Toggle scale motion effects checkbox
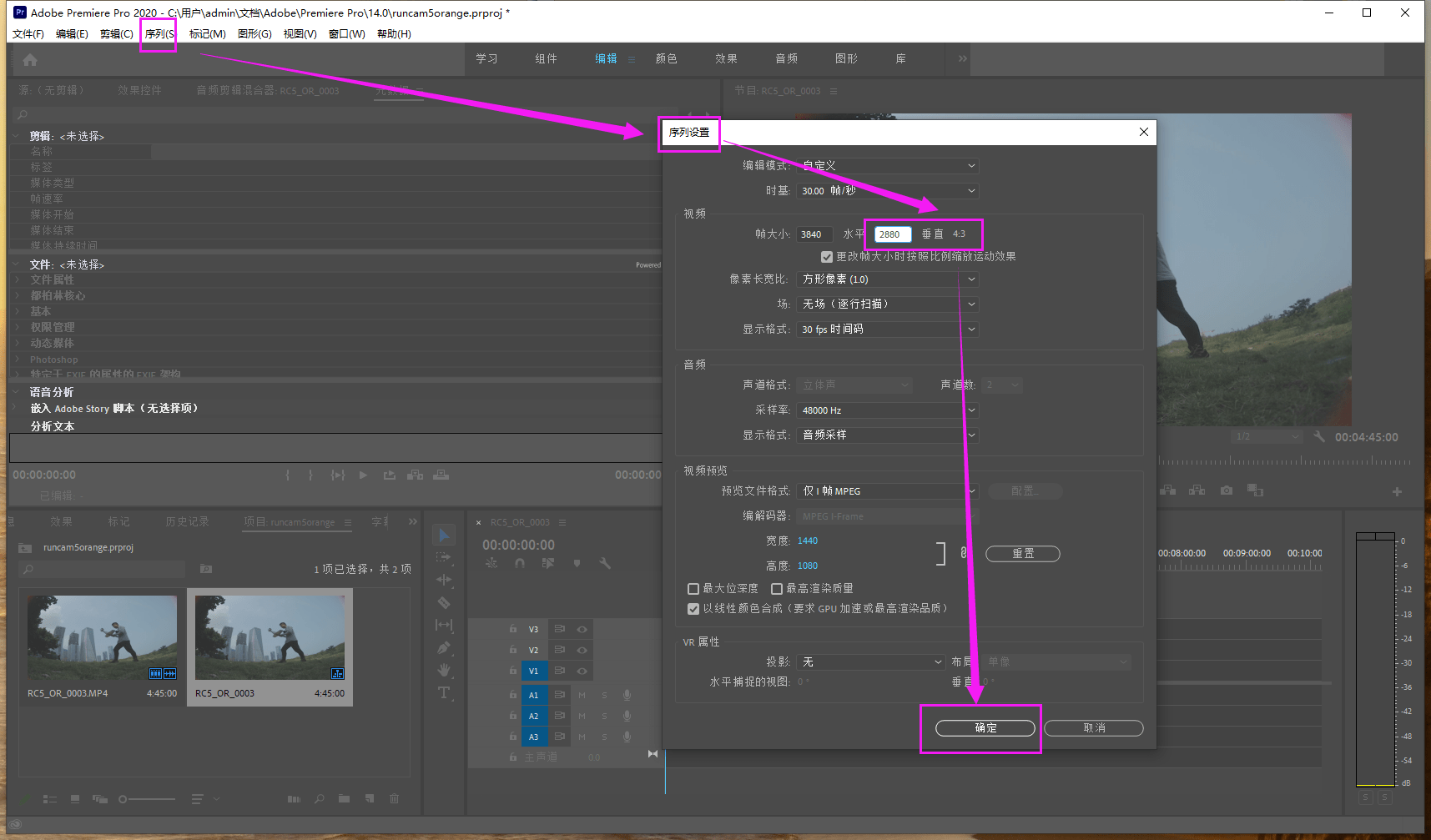1431x840 pixels. point(827,257)
